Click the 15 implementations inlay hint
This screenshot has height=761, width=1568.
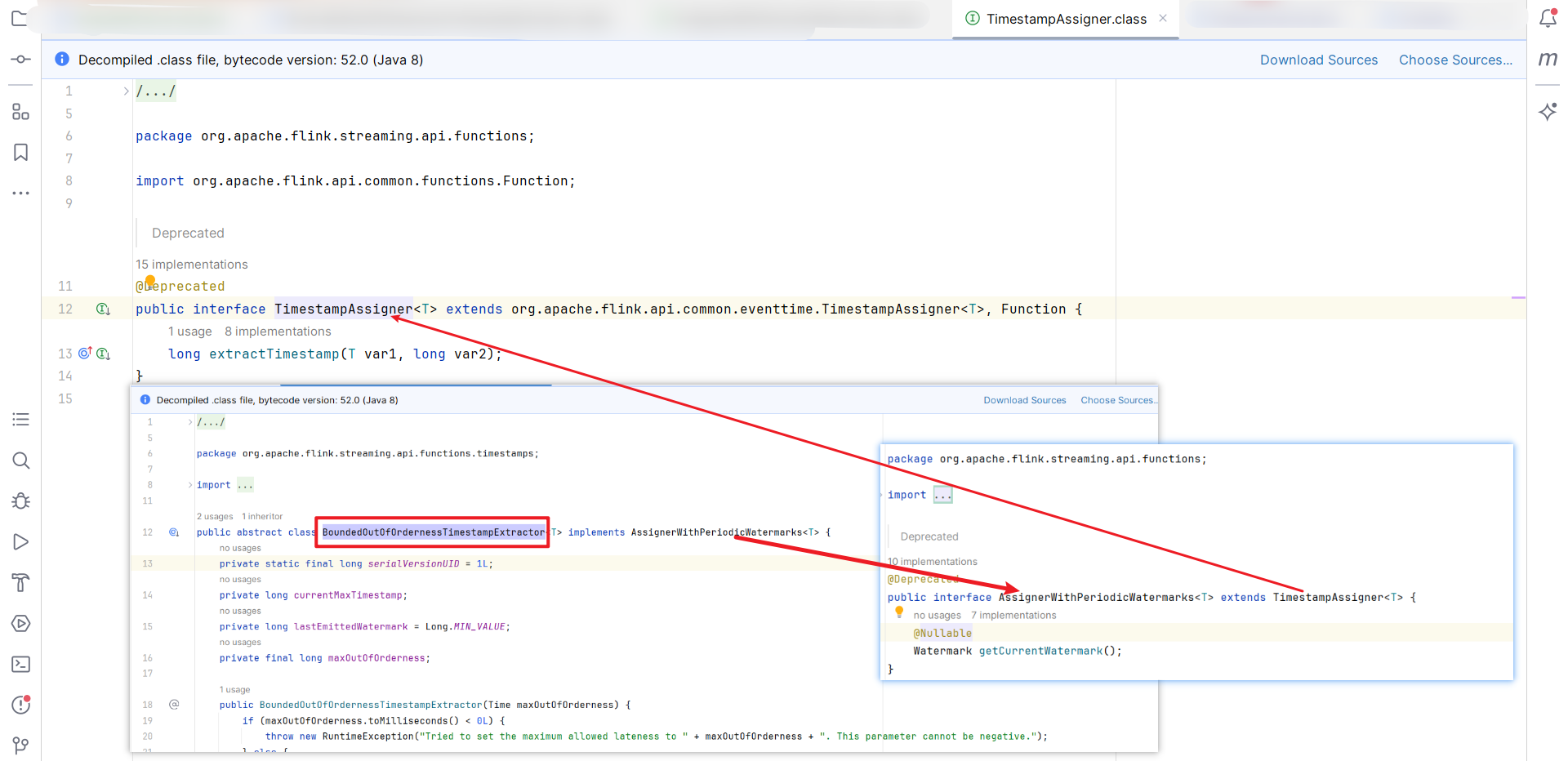coord(192,265)
